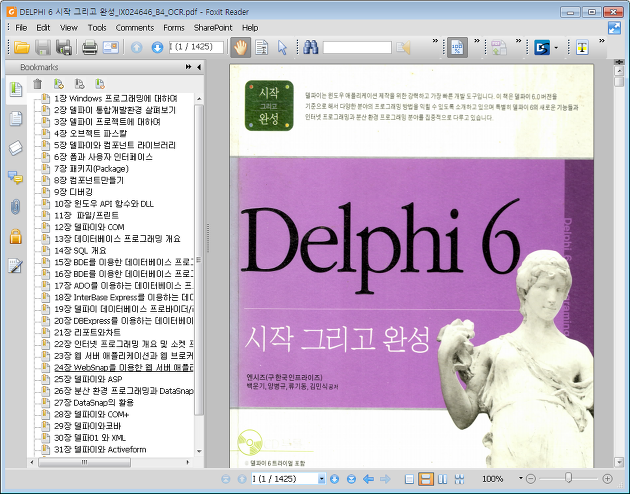Select continuous page view mode
Image resolution: width=630 pixels, height=494 pixels.
tap(426, 479)
